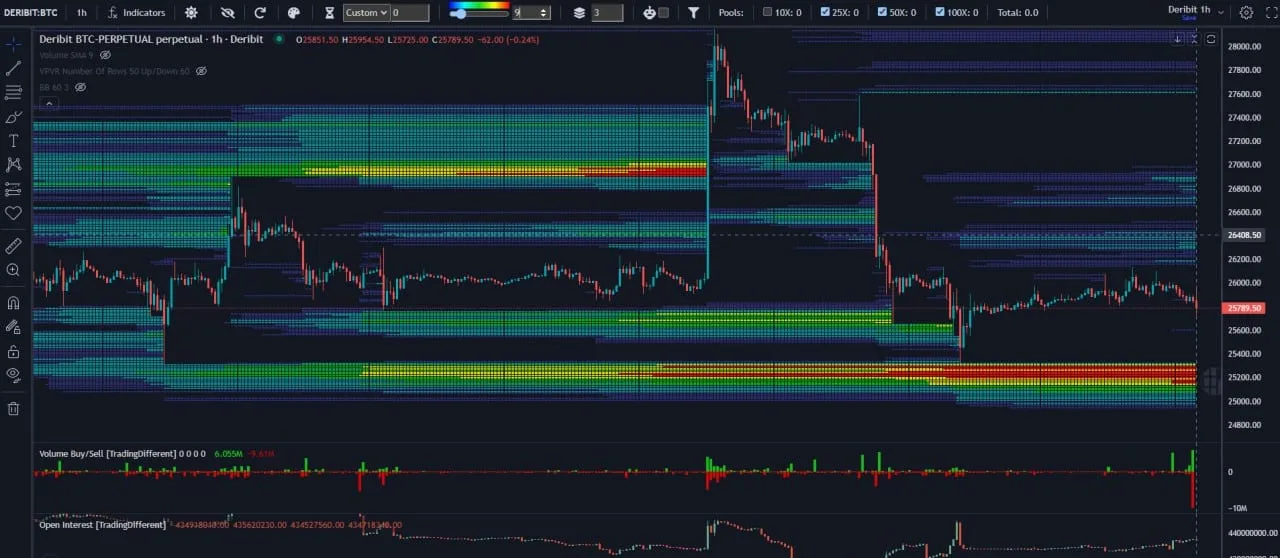Click the layers input field containing 3
This screenshot has width=1280, height=558.
[607, 13]
